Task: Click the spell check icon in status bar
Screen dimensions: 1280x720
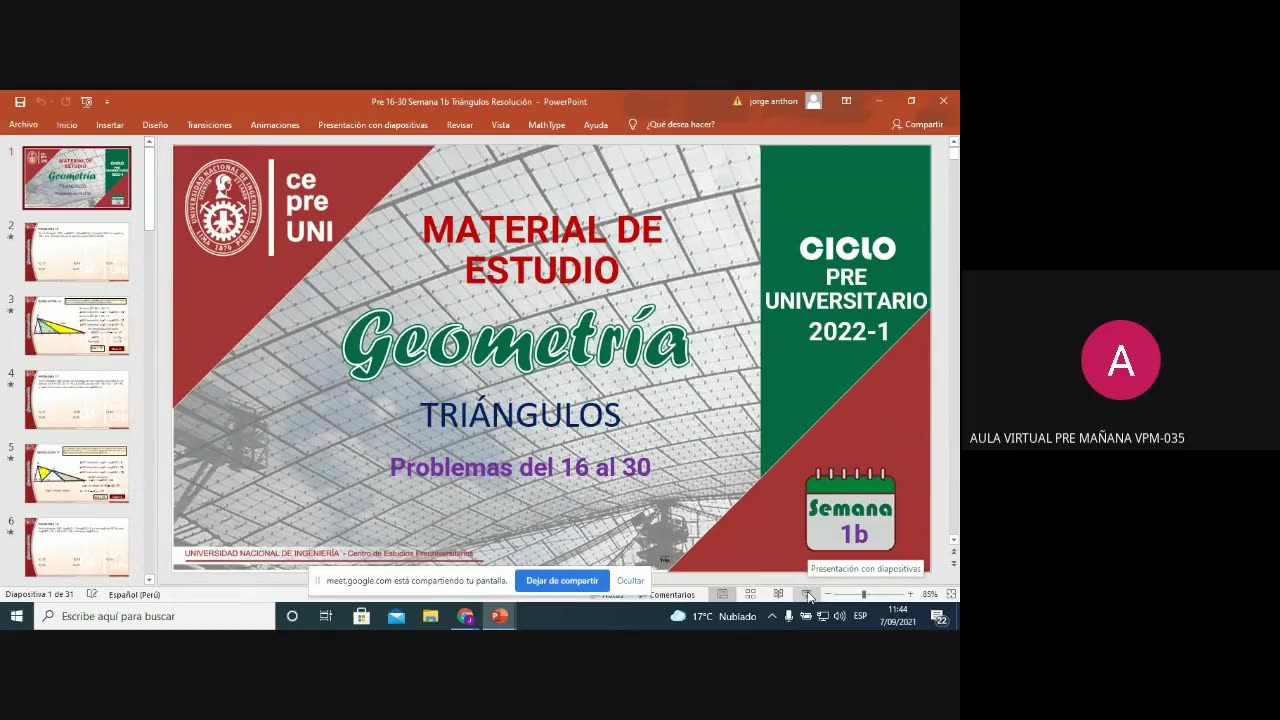Action: click(92, 594)
